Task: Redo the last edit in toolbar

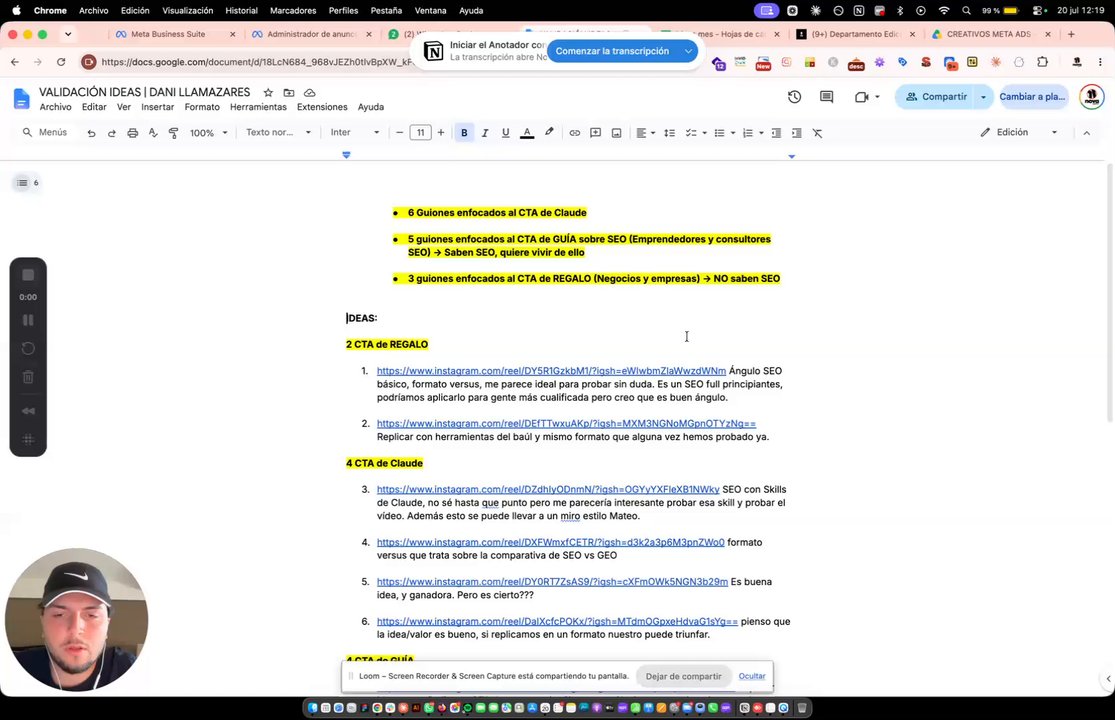Action: click(112, 133)
